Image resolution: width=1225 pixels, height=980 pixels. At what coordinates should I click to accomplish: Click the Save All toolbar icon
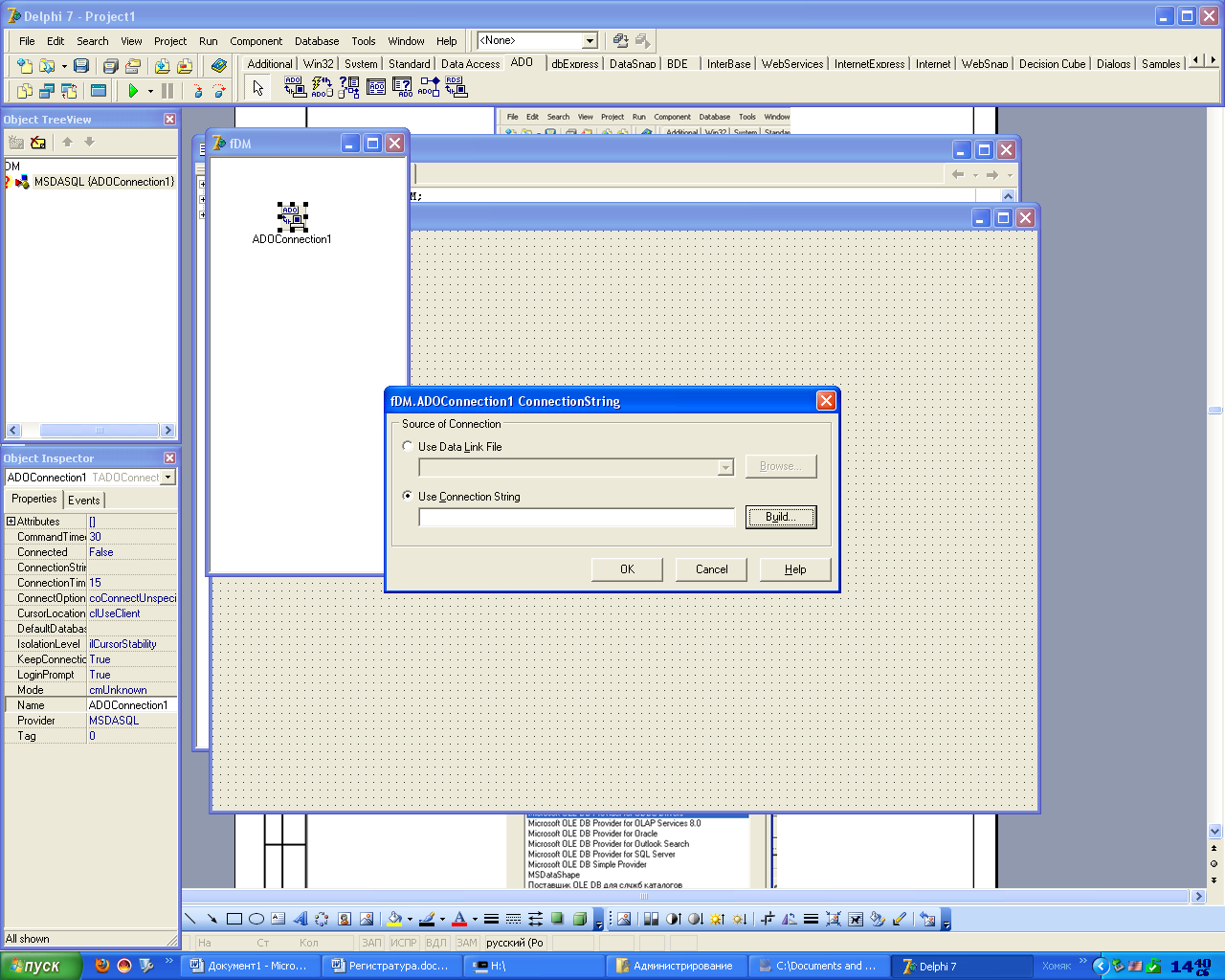(x=110, y=65)
